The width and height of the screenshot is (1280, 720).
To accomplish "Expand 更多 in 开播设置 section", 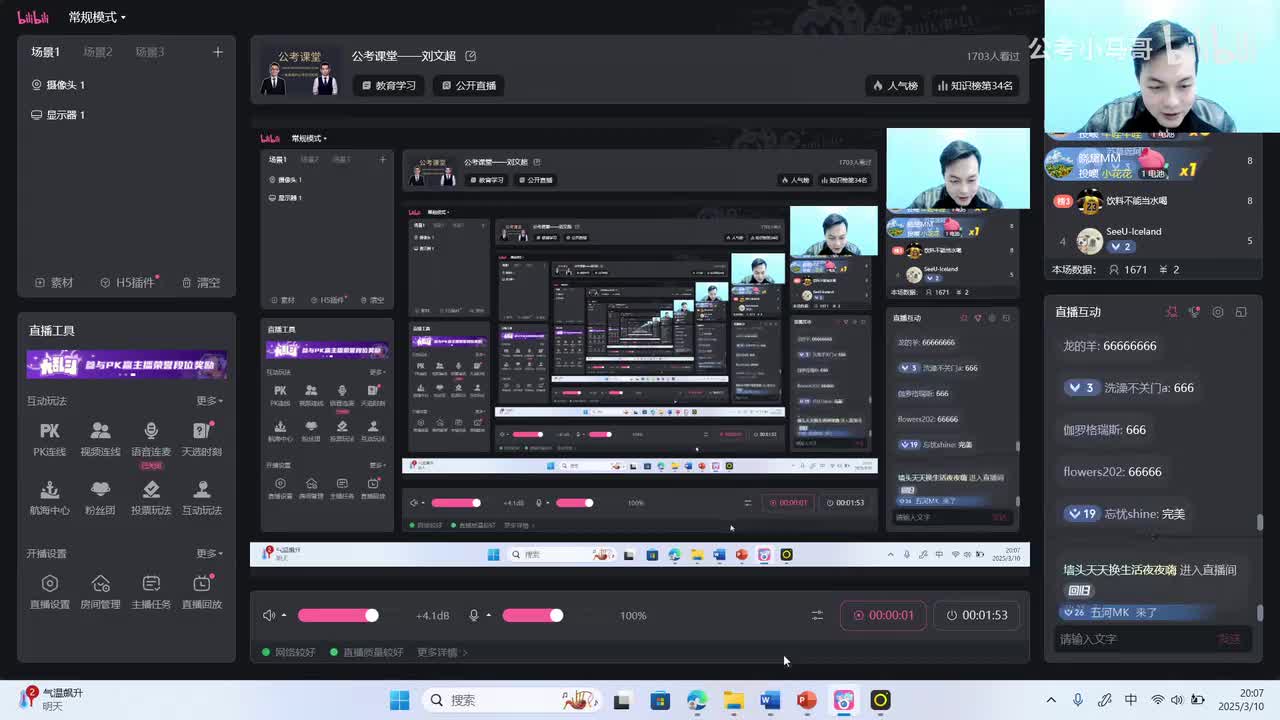I will (x=210, y=553).
